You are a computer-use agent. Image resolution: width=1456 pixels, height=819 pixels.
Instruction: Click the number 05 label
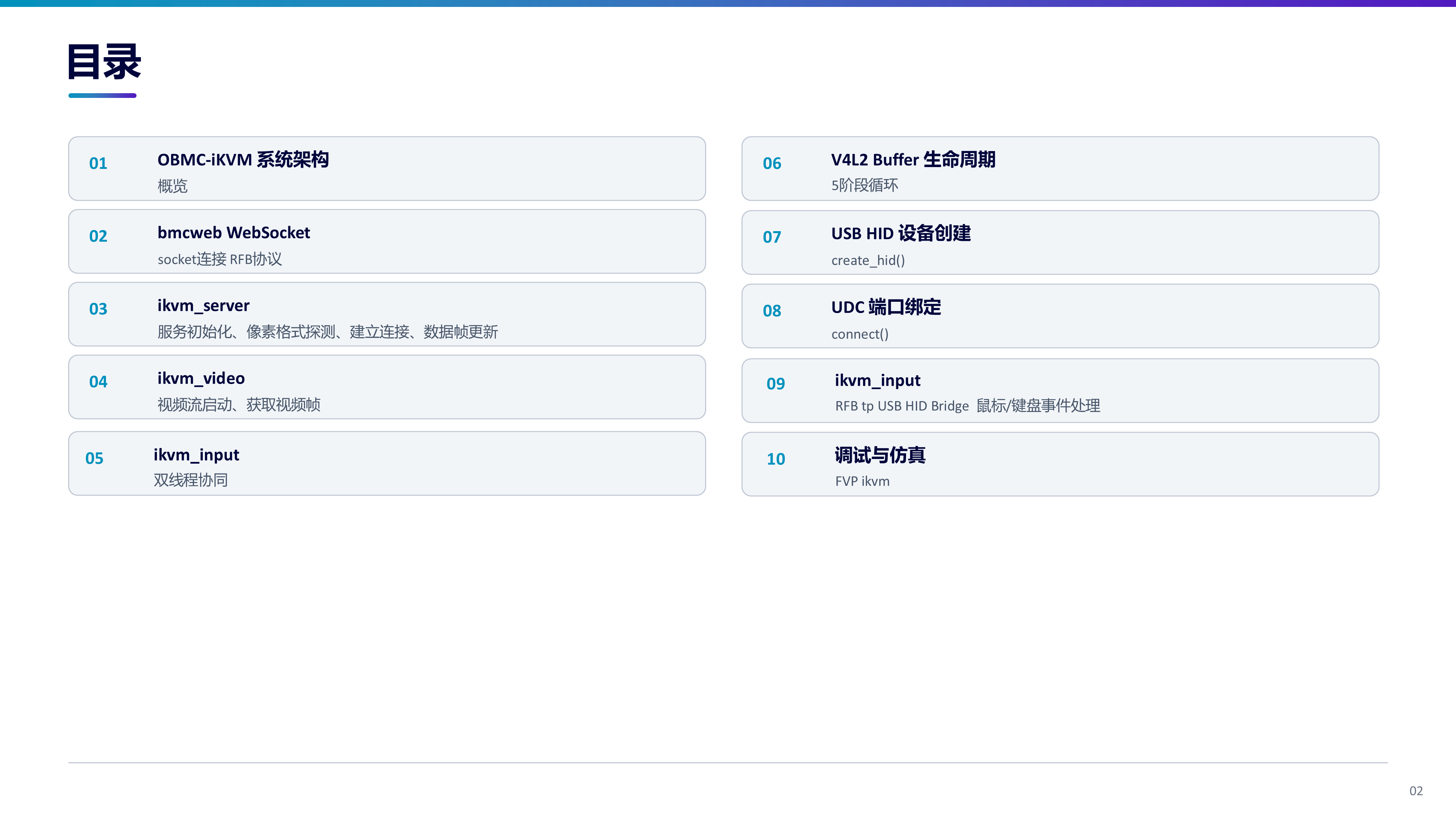click(x=94, y=458)
